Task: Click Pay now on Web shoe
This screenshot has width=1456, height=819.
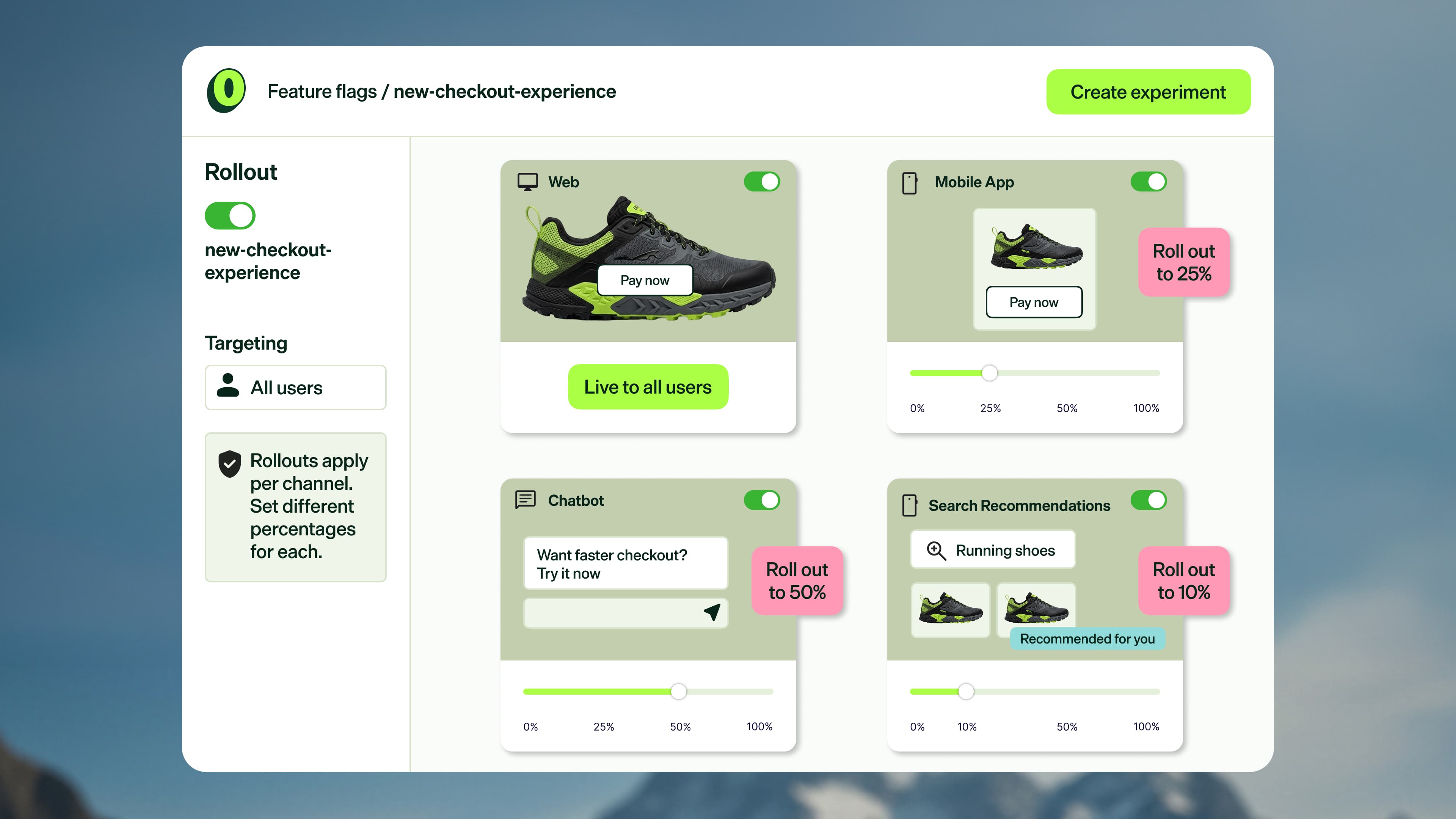Action: pyautogui.click(x=645, y=280)
